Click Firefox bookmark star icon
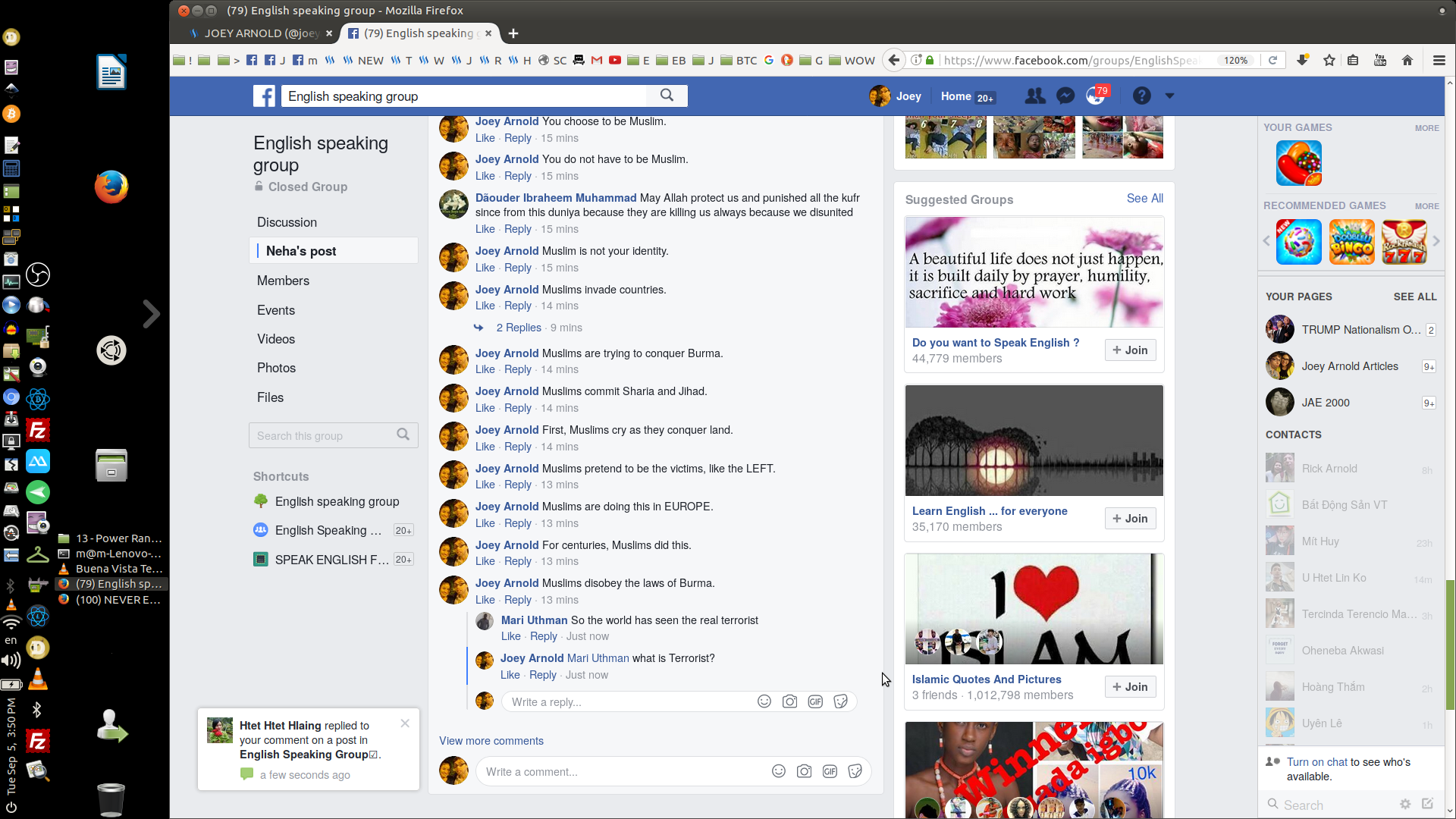 [1329, 60]
